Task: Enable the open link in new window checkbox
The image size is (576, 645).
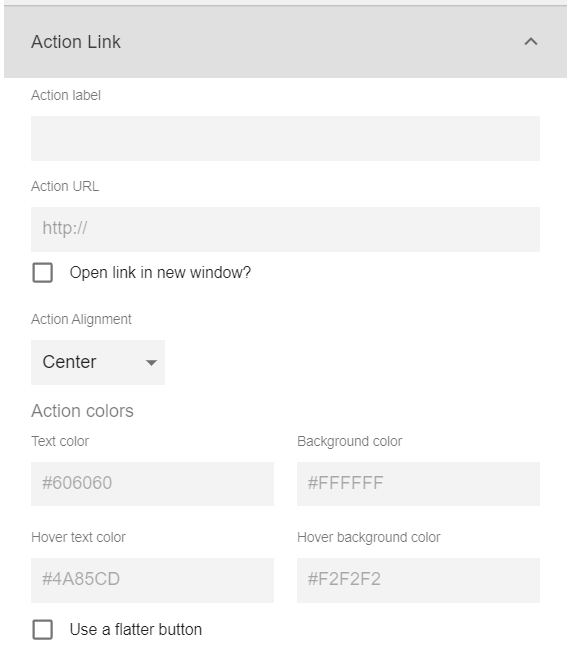Action: (x=42, y=273)
